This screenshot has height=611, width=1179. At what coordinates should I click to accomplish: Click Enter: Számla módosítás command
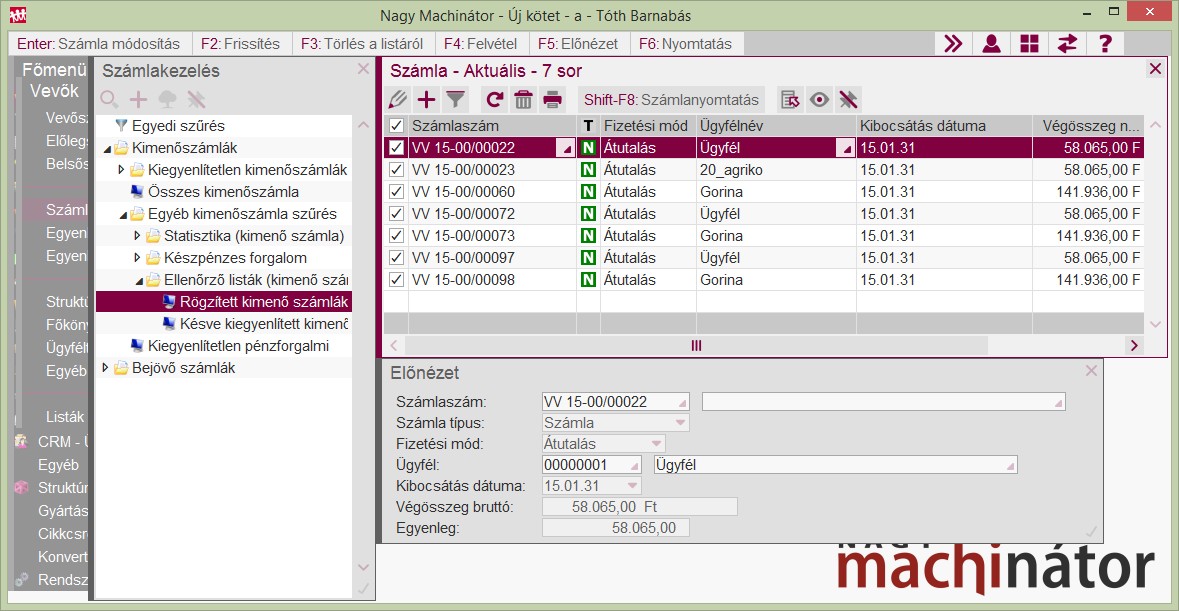[x=99, y=44]
